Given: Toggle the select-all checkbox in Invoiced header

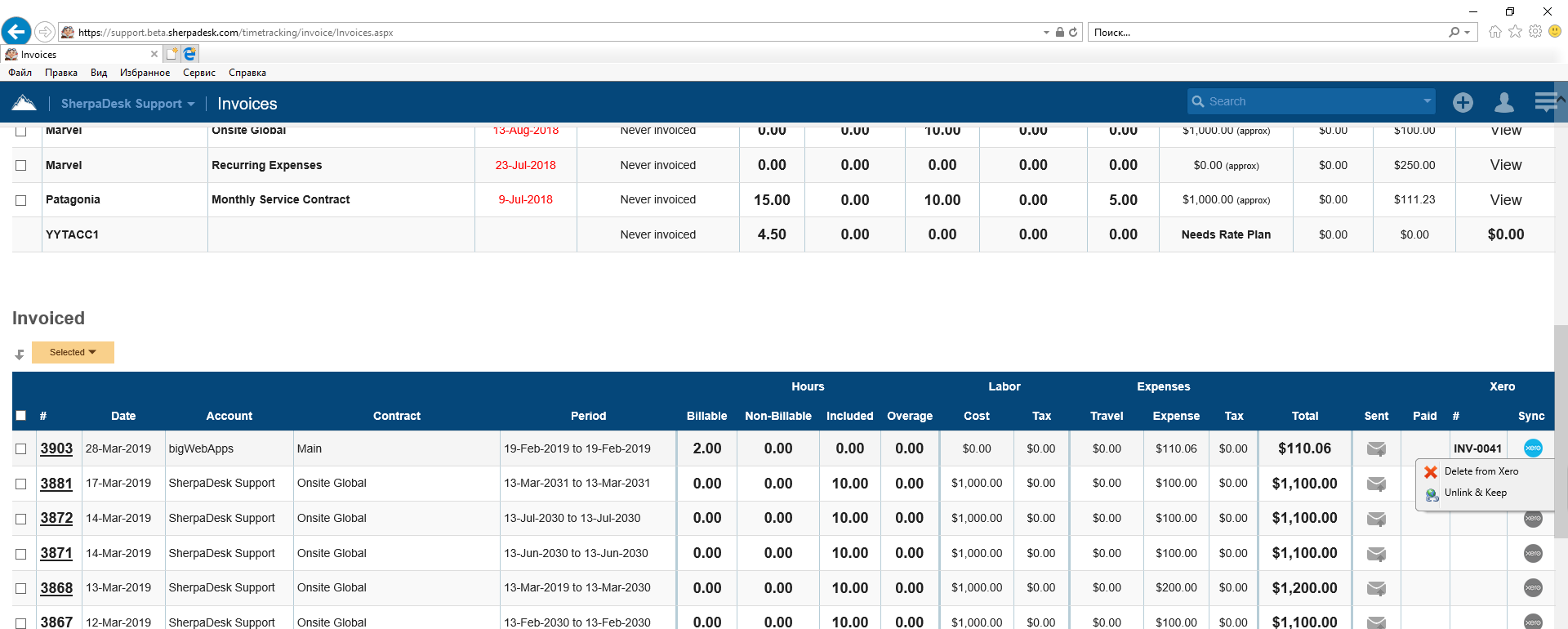Looking at the screenshot, I should tap(21, 416).
